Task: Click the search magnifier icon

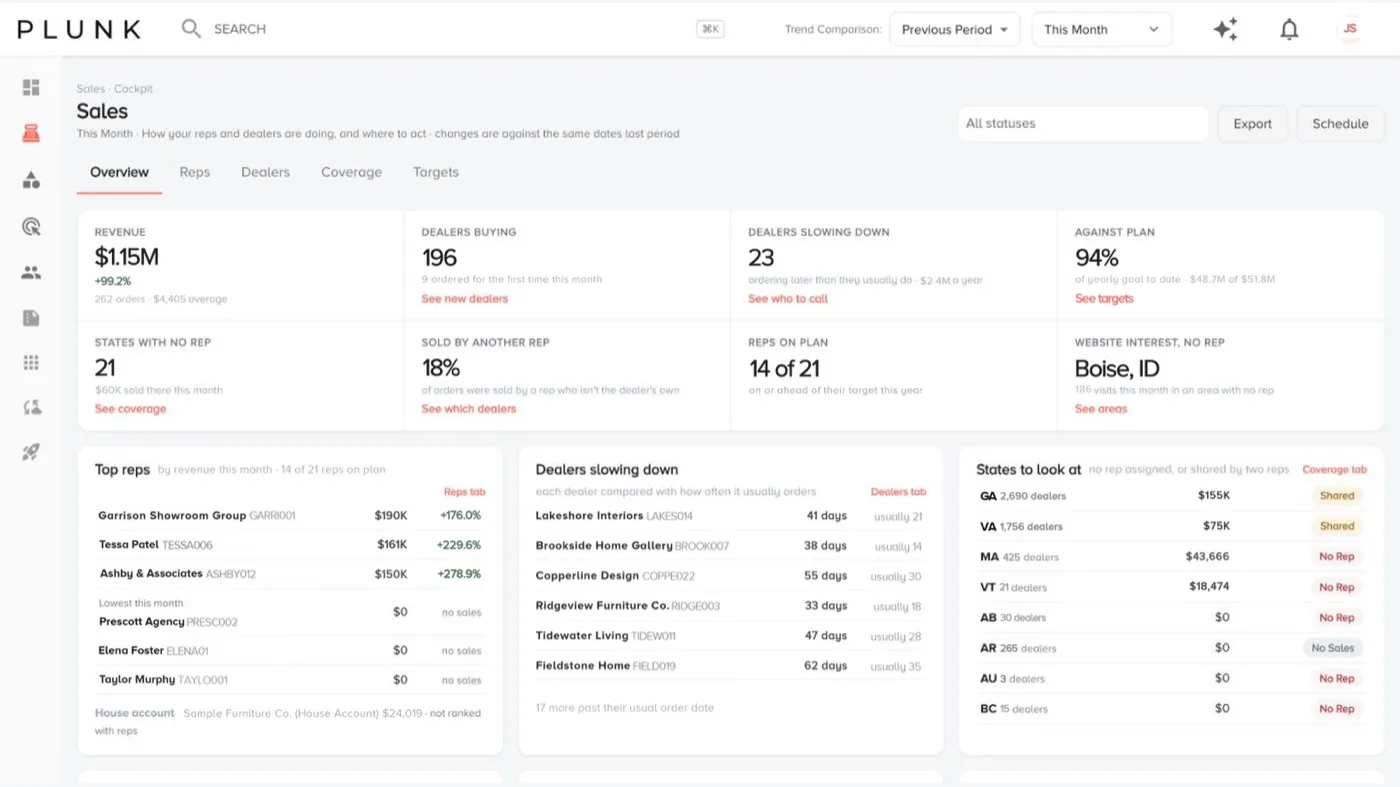Action: (191, 29)
